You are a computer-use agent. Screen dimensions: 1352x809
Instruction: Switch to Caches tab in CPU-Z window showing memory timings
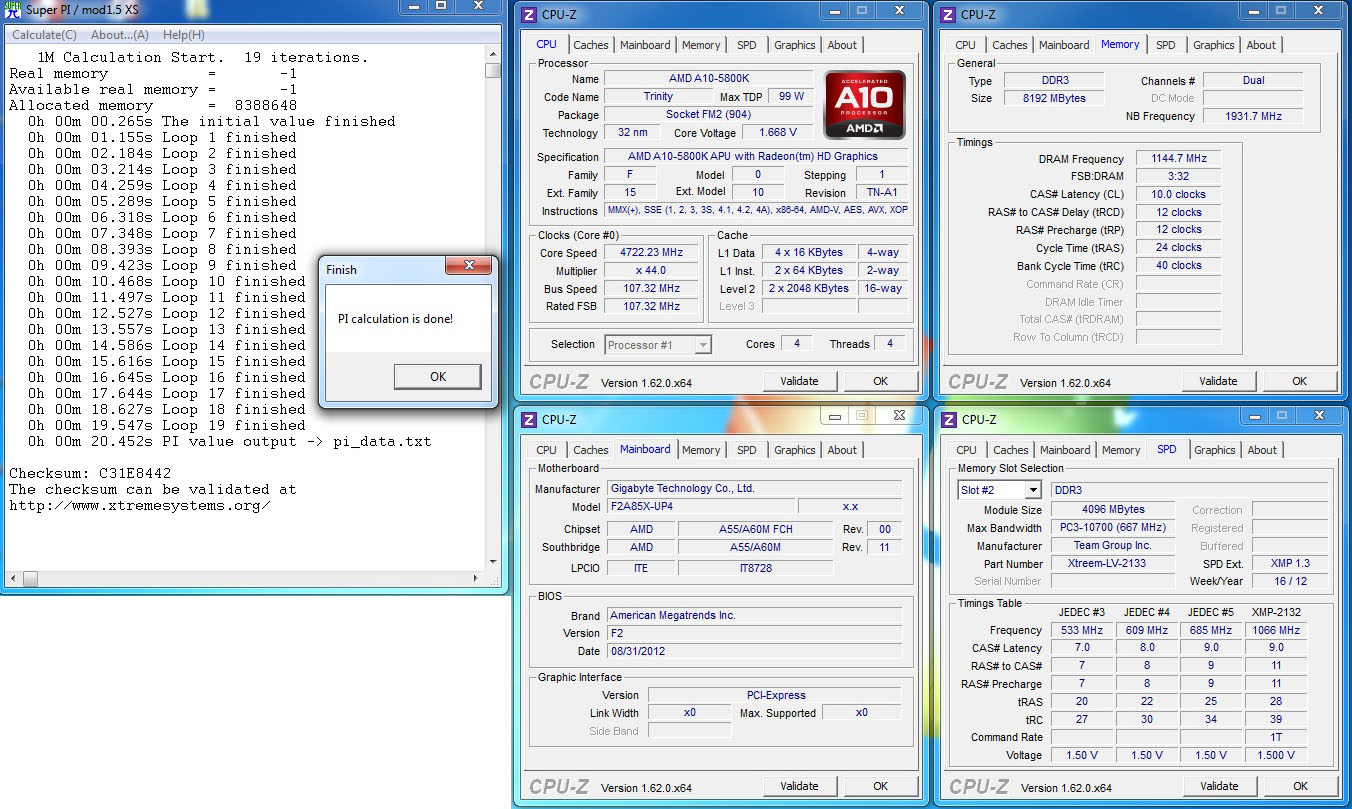click(x=1010, y=45)
